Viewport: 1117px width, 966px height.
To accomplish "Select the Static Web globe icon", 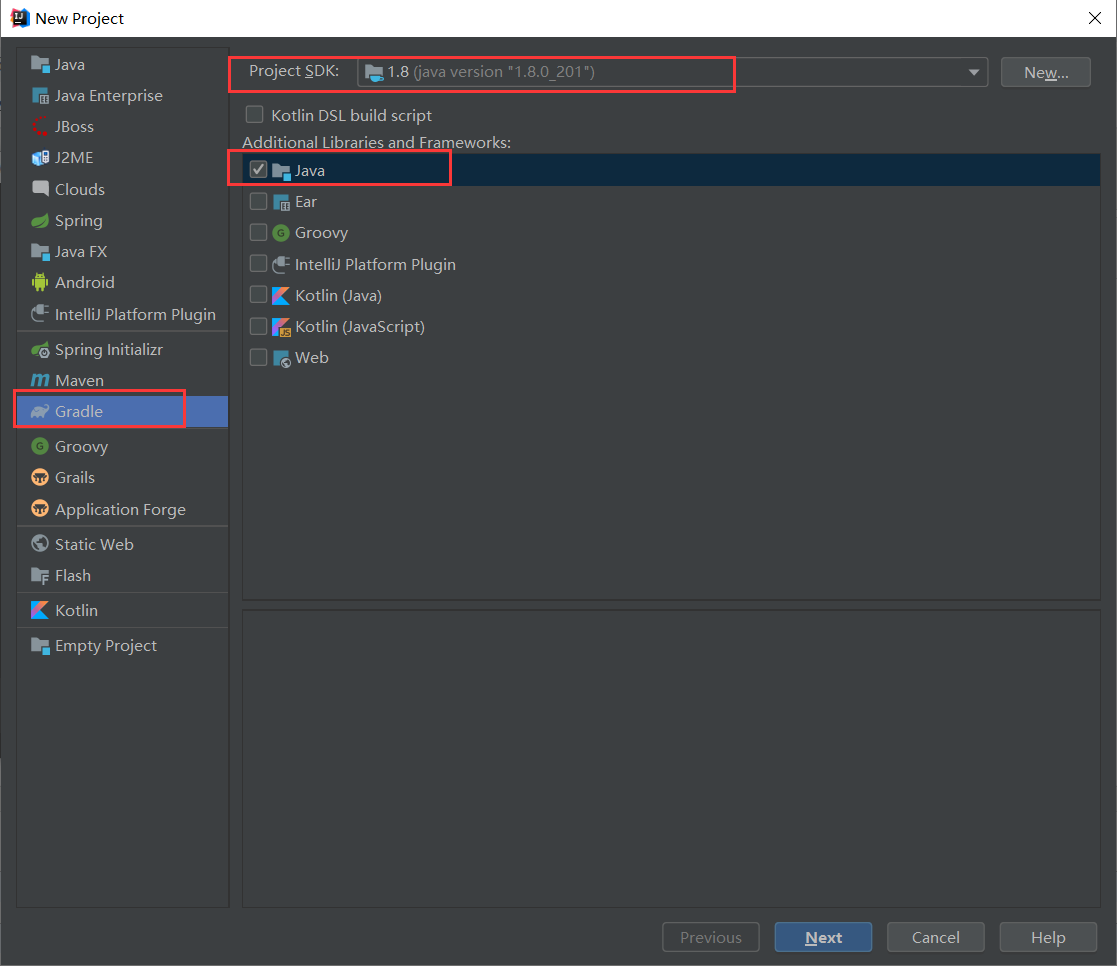I will tap(40, 544).
